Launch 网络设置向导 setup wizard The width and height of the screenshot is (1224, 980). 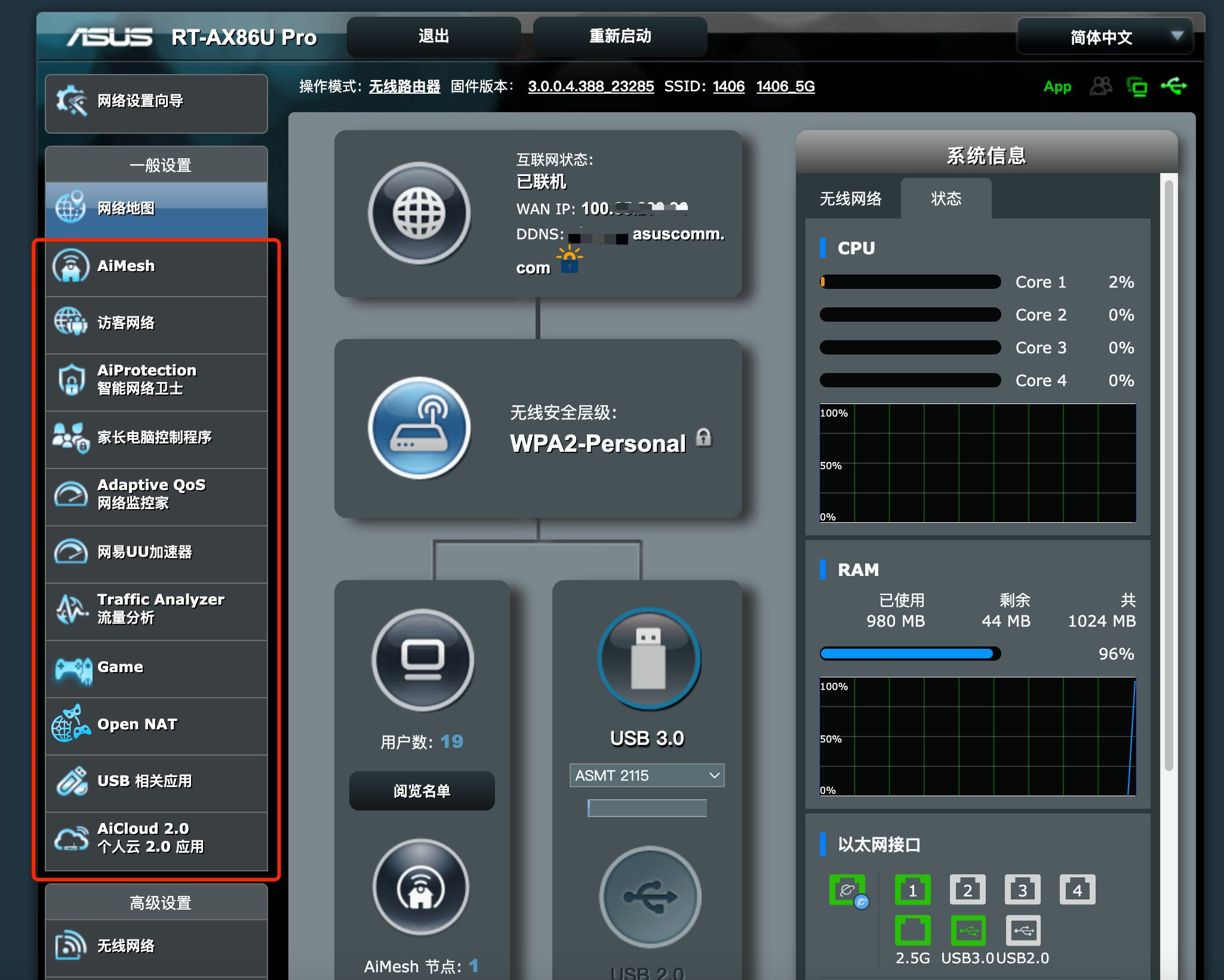(x=156, y=103)
